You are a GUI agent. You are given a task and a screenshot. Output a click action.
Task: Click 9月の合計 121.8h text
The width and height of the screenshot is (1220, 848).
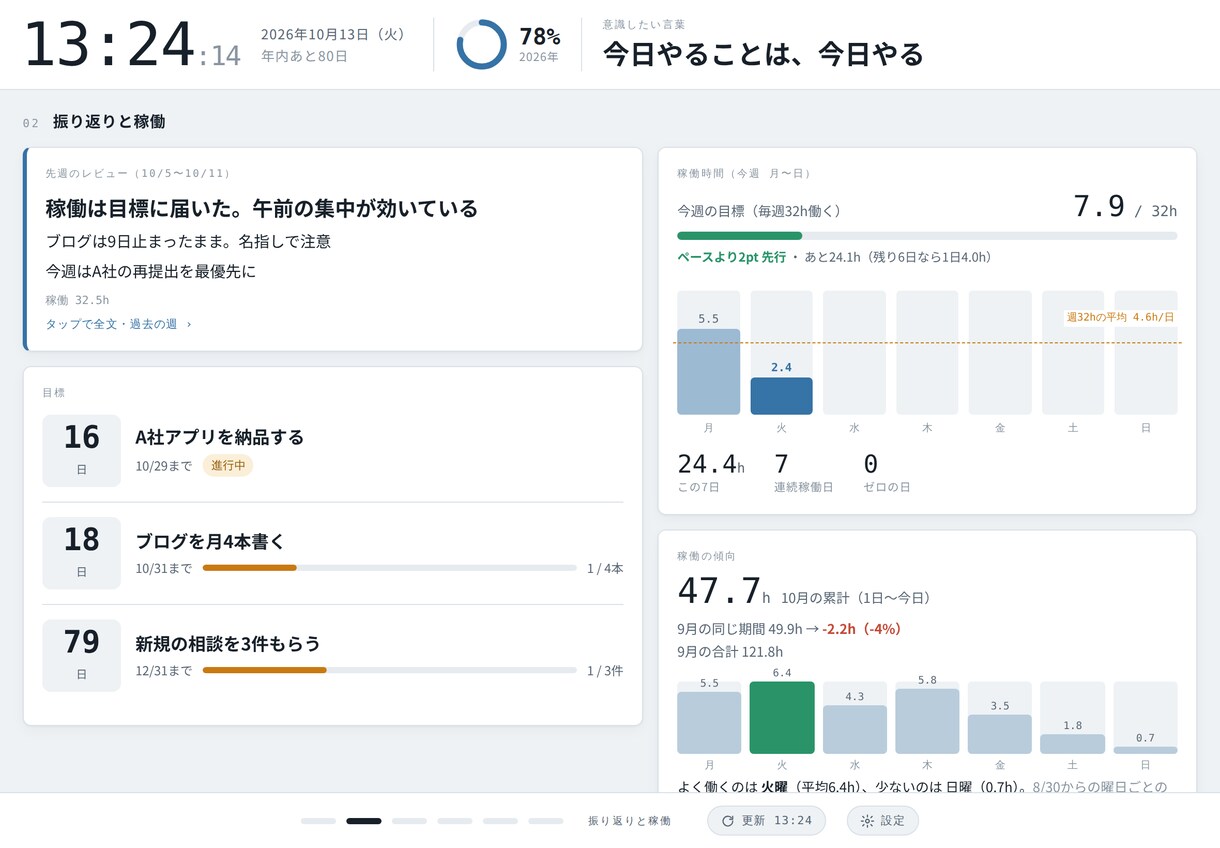pyautogui.click(x=730, y=652)
